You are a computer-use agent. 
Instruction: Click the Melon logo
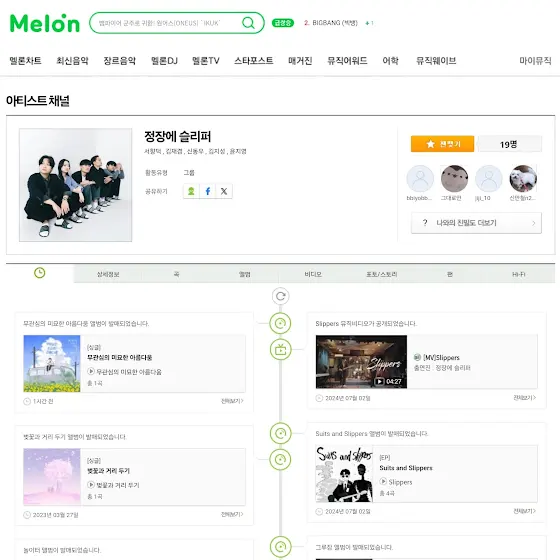click(x=45, y=23)
